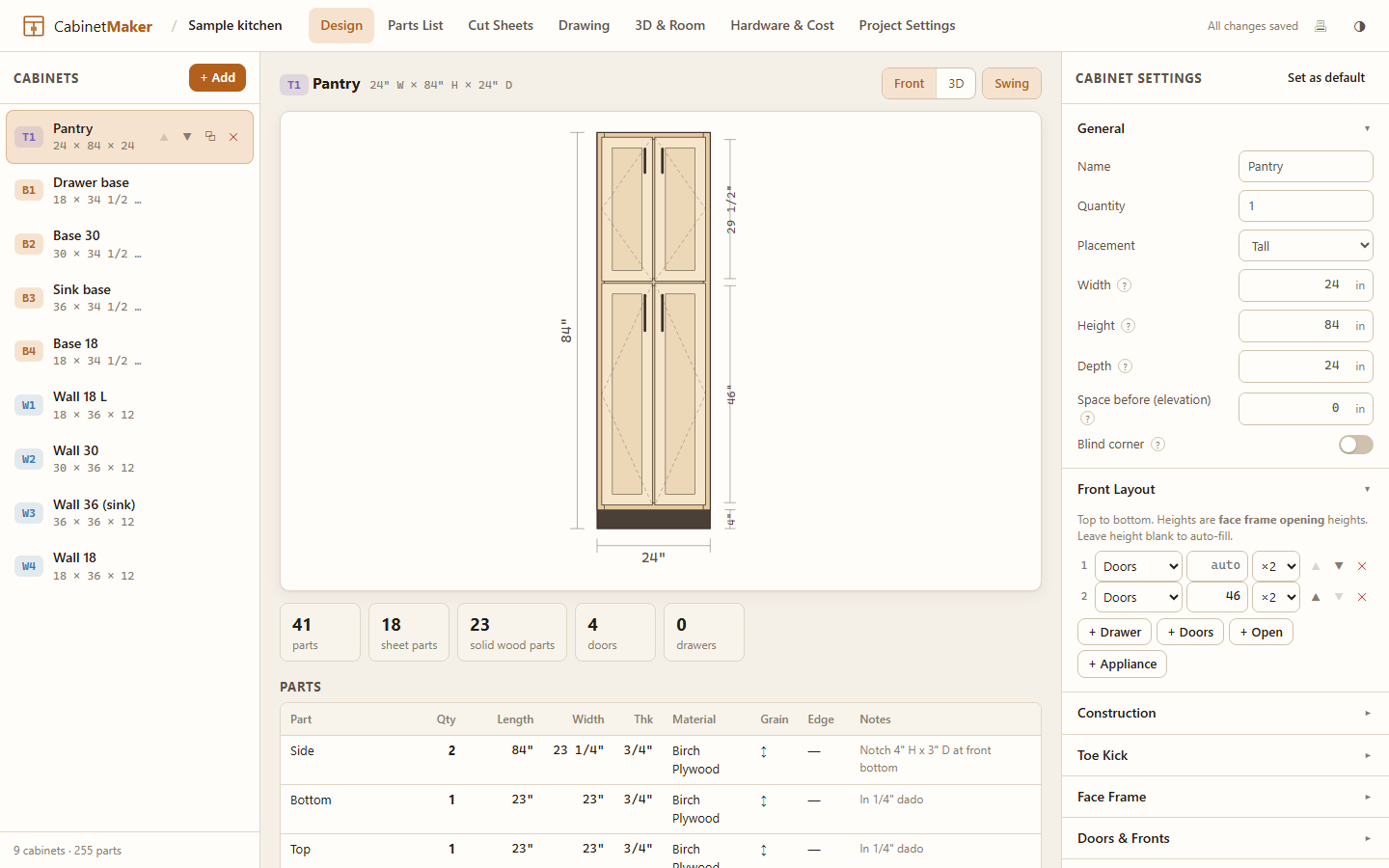This screenshot has width=1389, height=868.
Task: Select the Wall 36 (sink) cabinet
Action: [x=129, y=513]
